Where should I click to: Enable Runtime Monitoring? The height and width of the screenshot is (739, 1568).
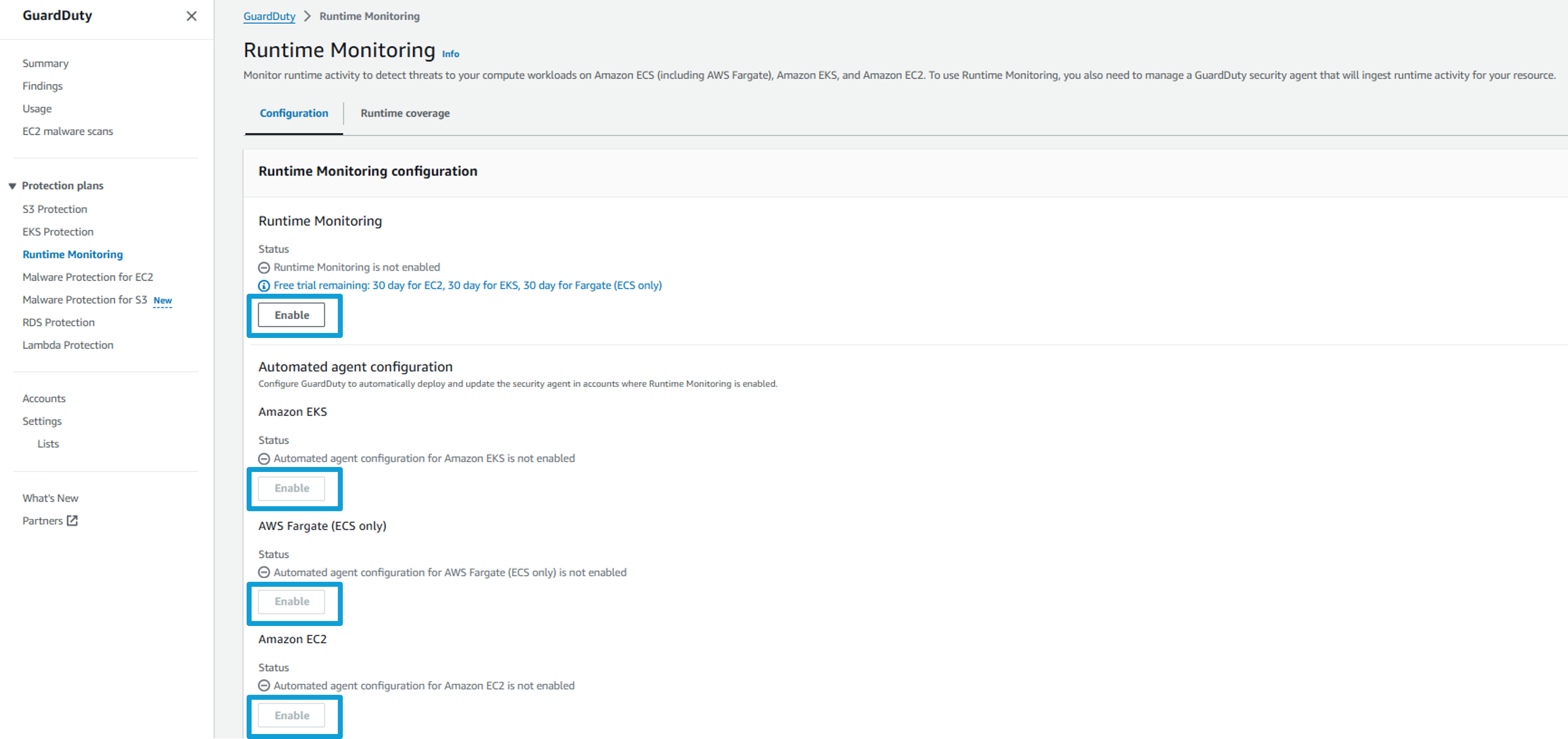click(x=292, y=315)
